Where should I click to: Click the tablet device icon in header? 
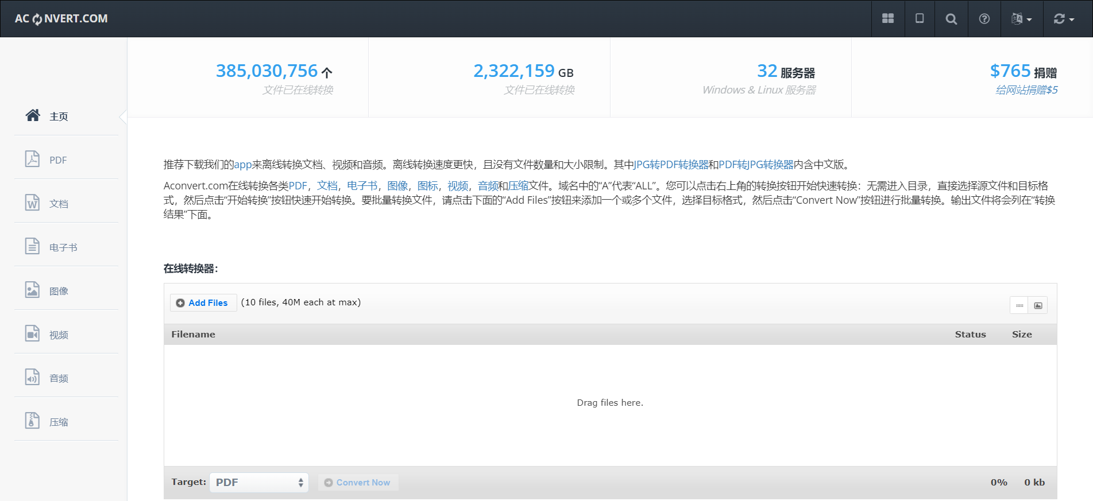[919, 19]
